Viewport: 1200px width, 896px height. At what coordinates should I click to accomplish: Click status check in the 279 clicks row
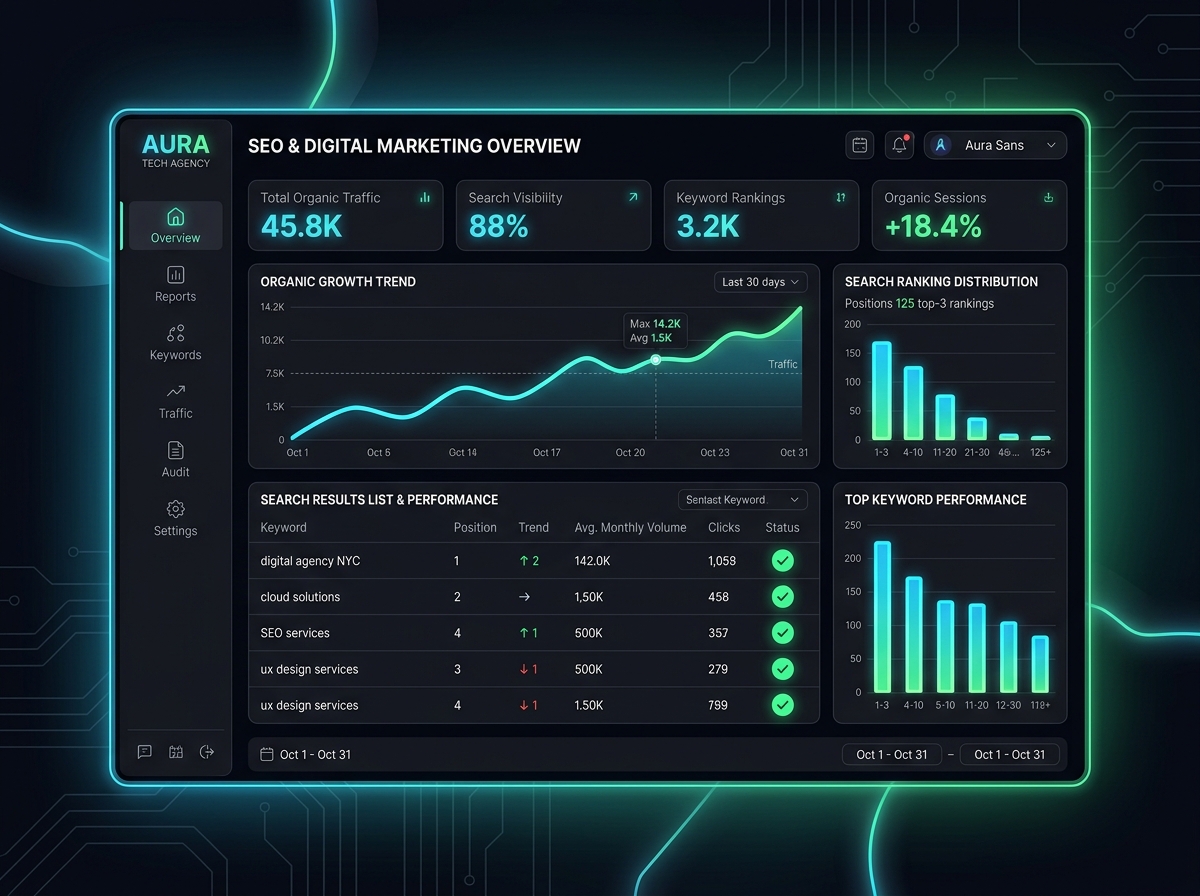pos(783,669)
